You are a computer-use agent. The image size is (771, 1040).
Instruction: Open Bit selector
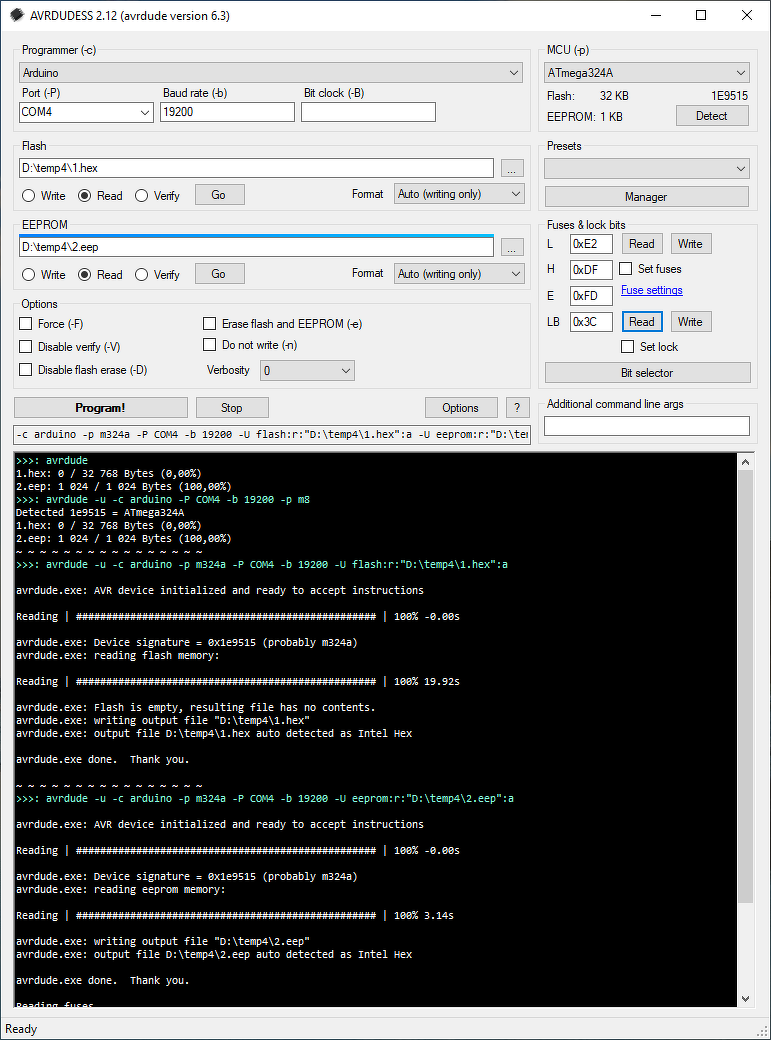pos(648,373)
